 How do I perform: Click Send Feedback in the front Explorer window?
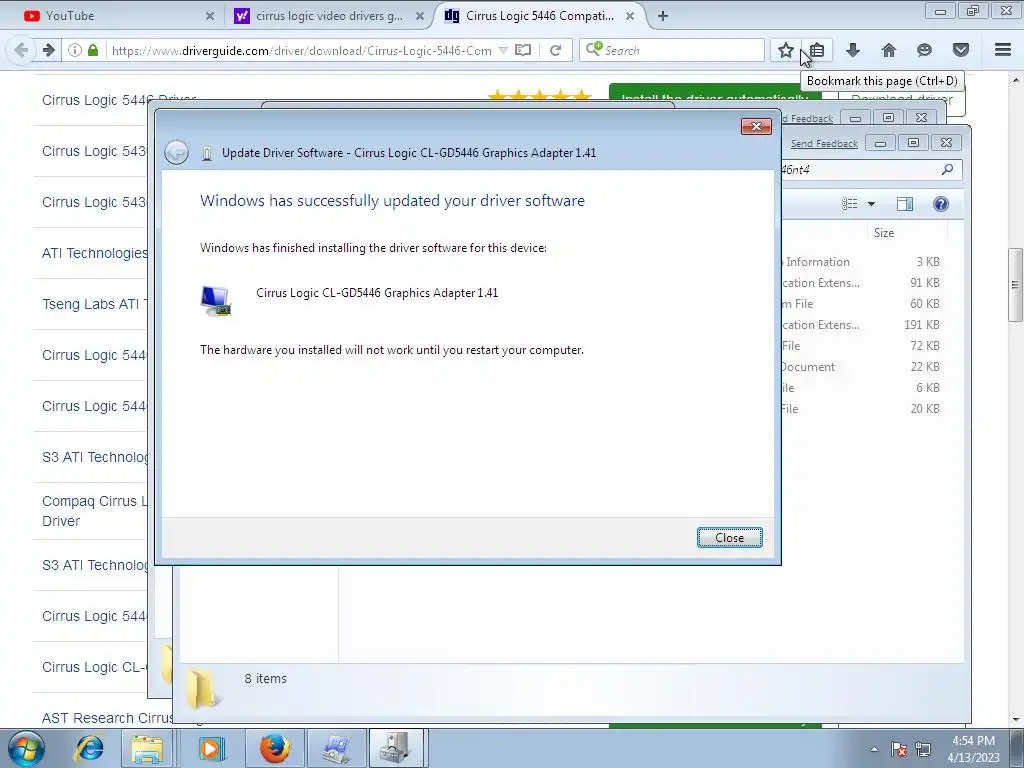(824, 144)
